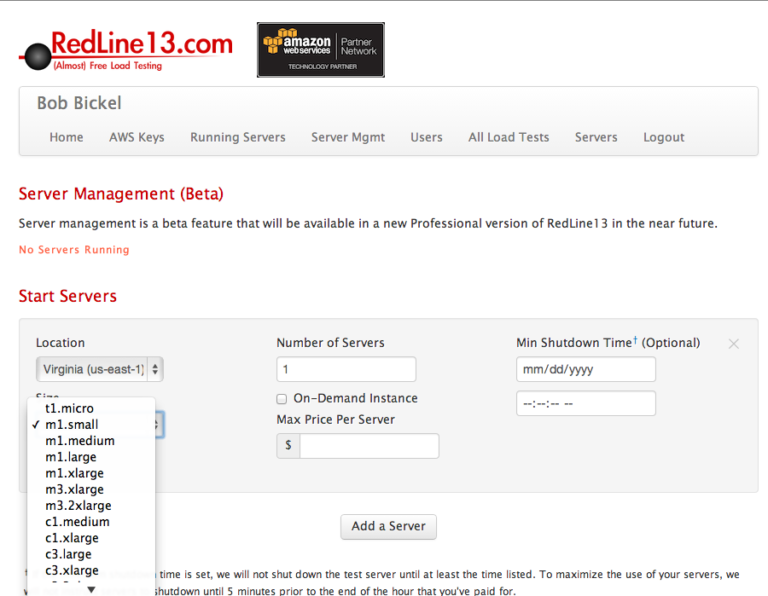Screen dimensions: 768x596
Task: Click the 'Location' label
Action: (x=60, y=343)
